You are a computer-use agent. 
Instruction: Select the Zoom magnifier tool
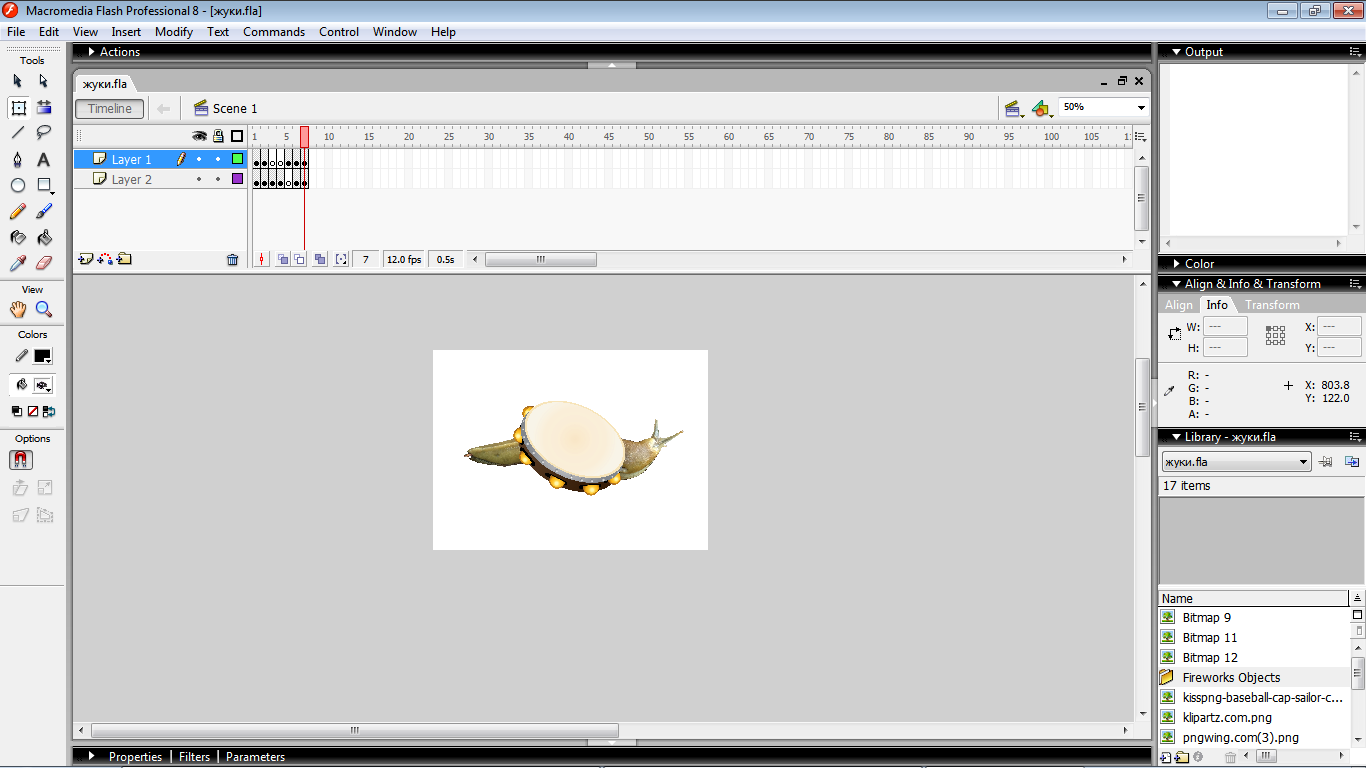44,309
